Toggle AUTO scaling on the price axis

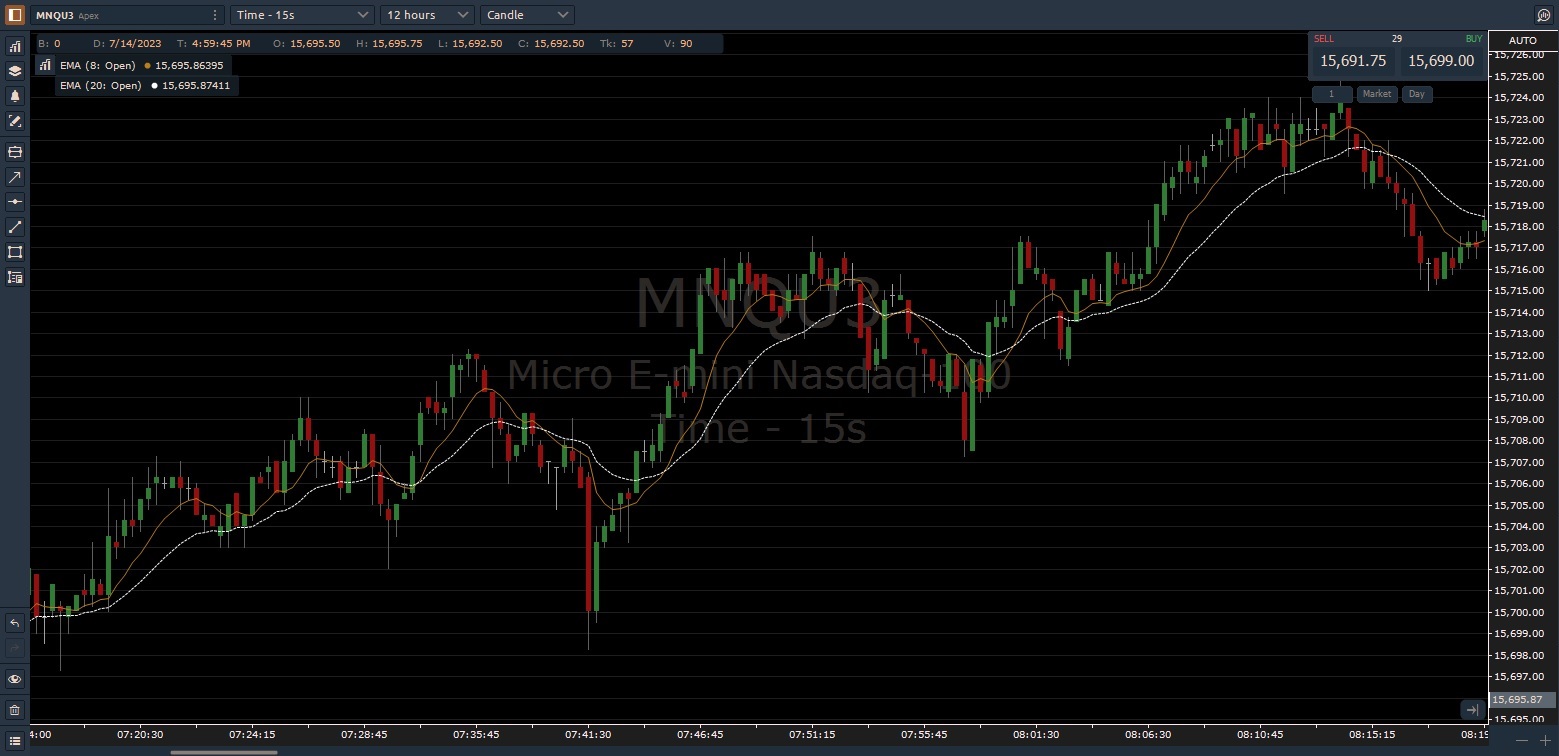(x=1522, y=40)
